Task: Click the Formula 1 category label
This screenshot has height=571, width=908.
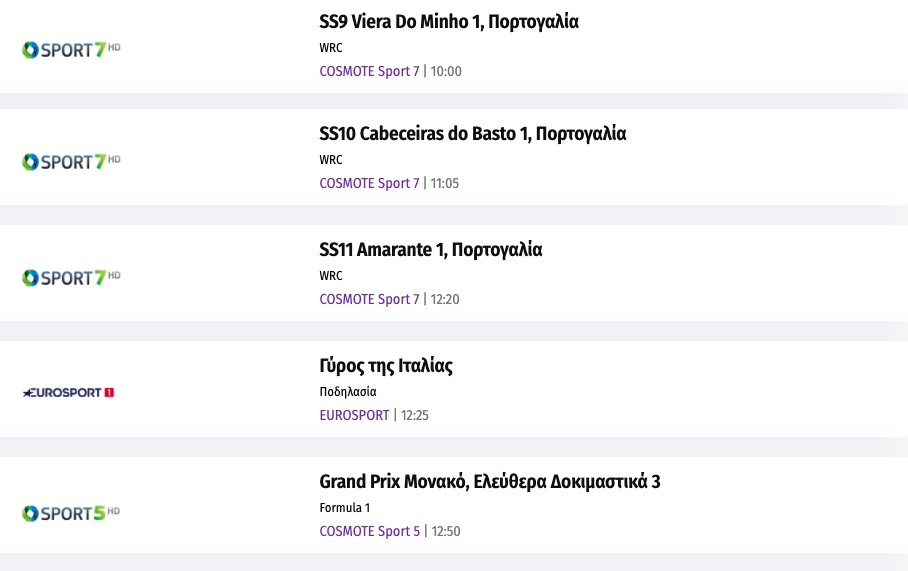Action: 344,508
